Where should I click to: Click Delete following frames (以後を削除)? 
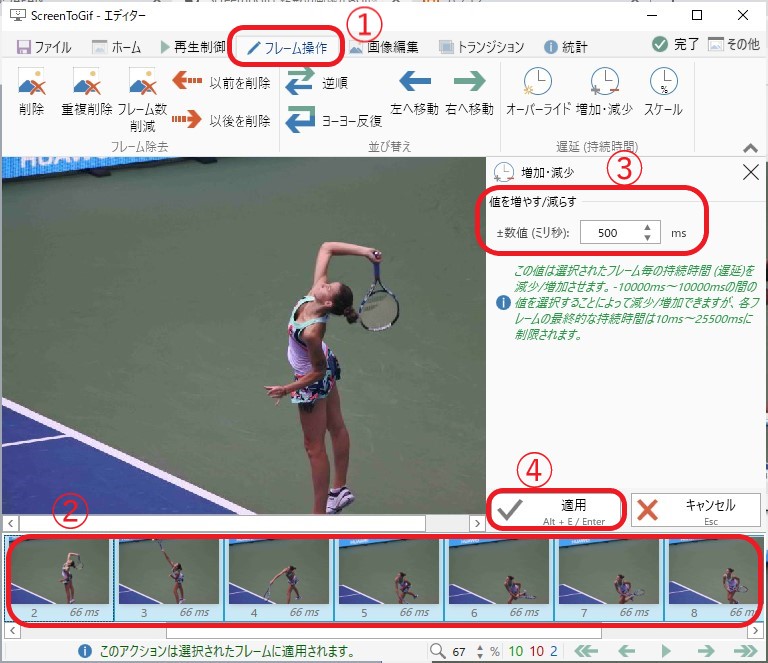tap(221, 120)
